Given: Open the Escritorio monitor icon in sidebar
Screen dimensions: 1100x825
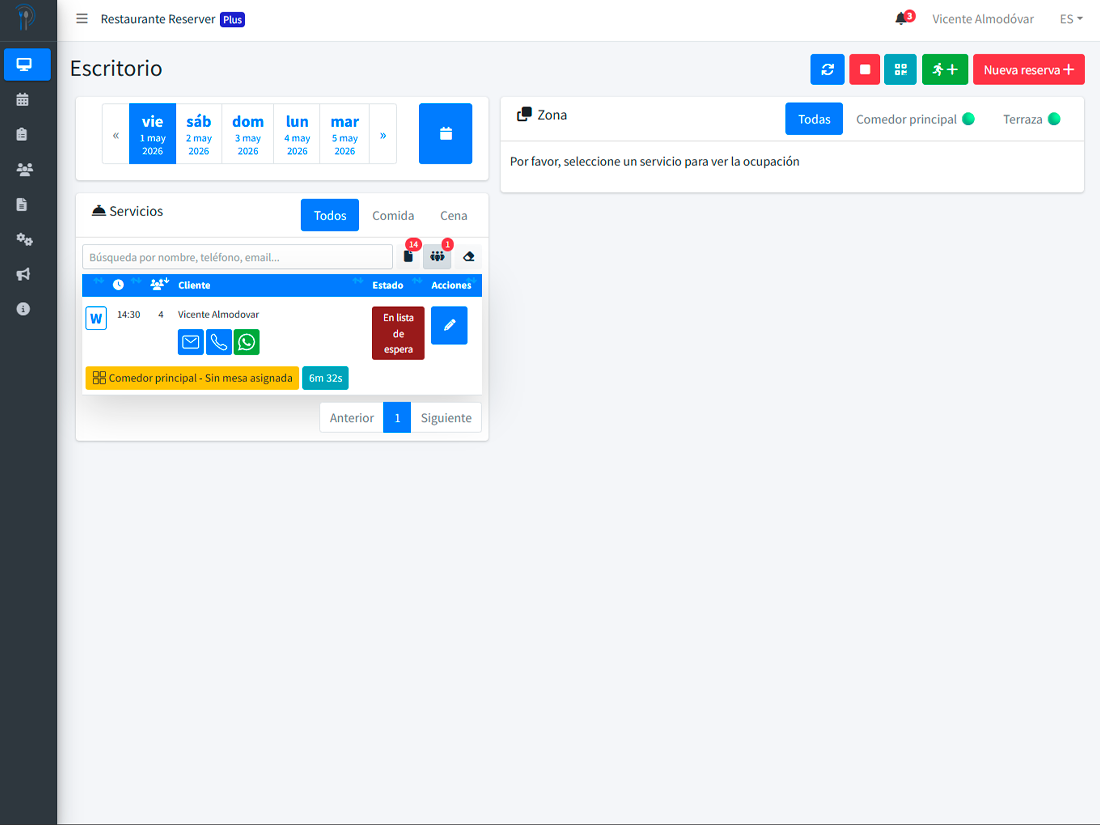Looking at the screenshot, I should tap(27, 65).
